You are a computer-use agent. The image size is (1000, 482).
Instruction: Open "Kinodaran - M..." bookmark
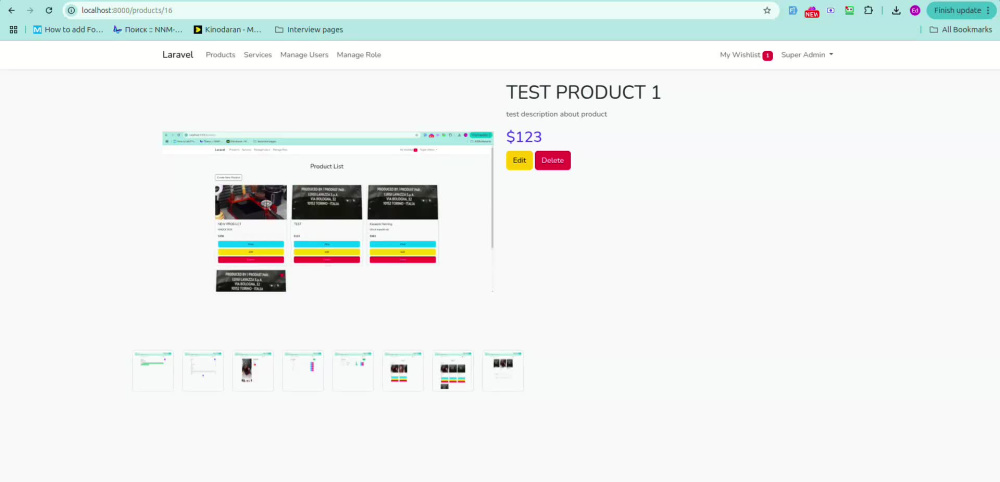(x=228, y=29)
